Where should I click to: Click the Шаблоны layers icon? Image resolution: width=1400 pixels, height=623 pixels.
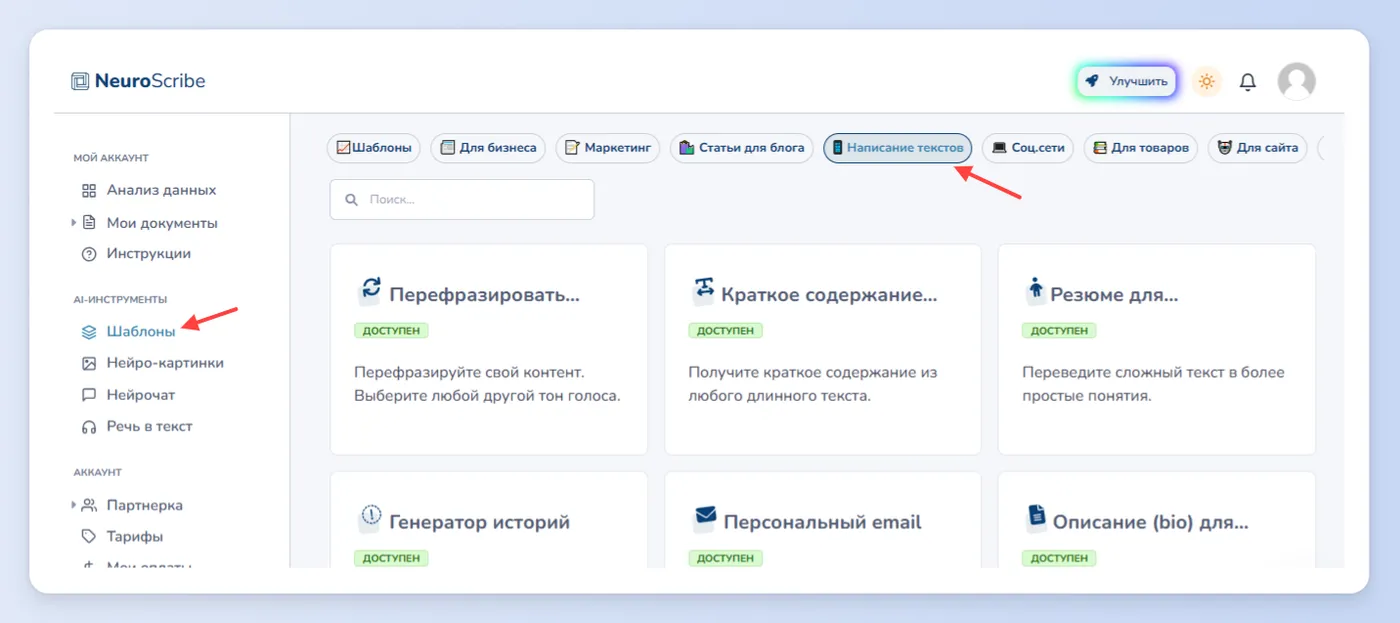[x=88, y=331]
